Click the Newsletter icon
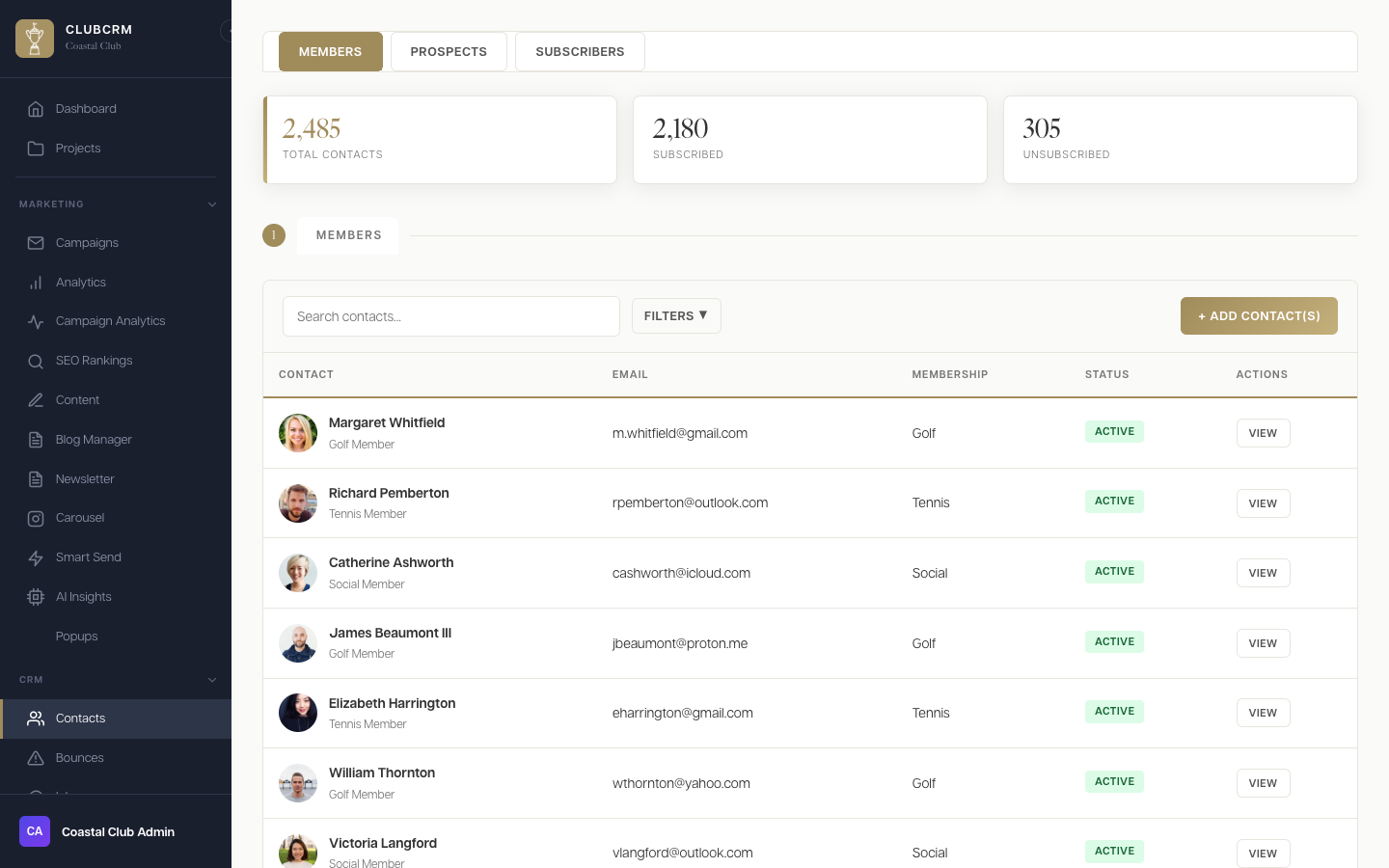The image size is (1389, 868). pos(36,479)
